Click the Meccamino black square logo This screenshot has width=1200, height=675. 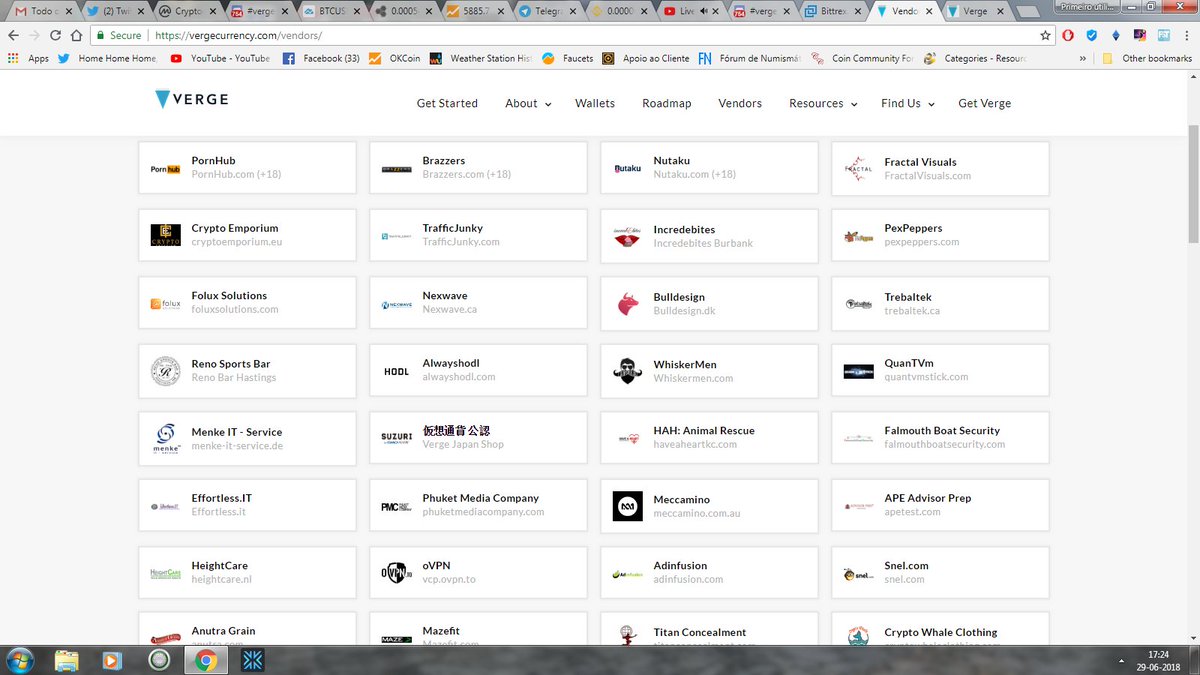coord(627,506)
